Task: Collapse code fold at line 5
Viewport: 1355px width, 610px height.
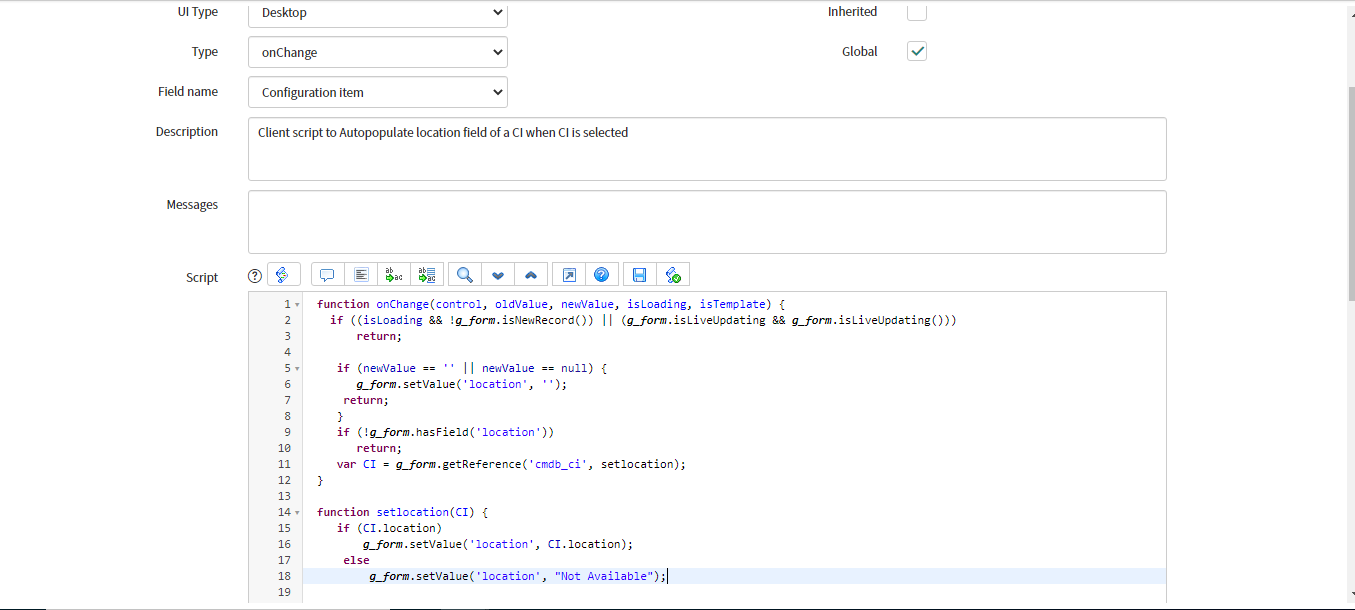Action: (x=297, y=368)
